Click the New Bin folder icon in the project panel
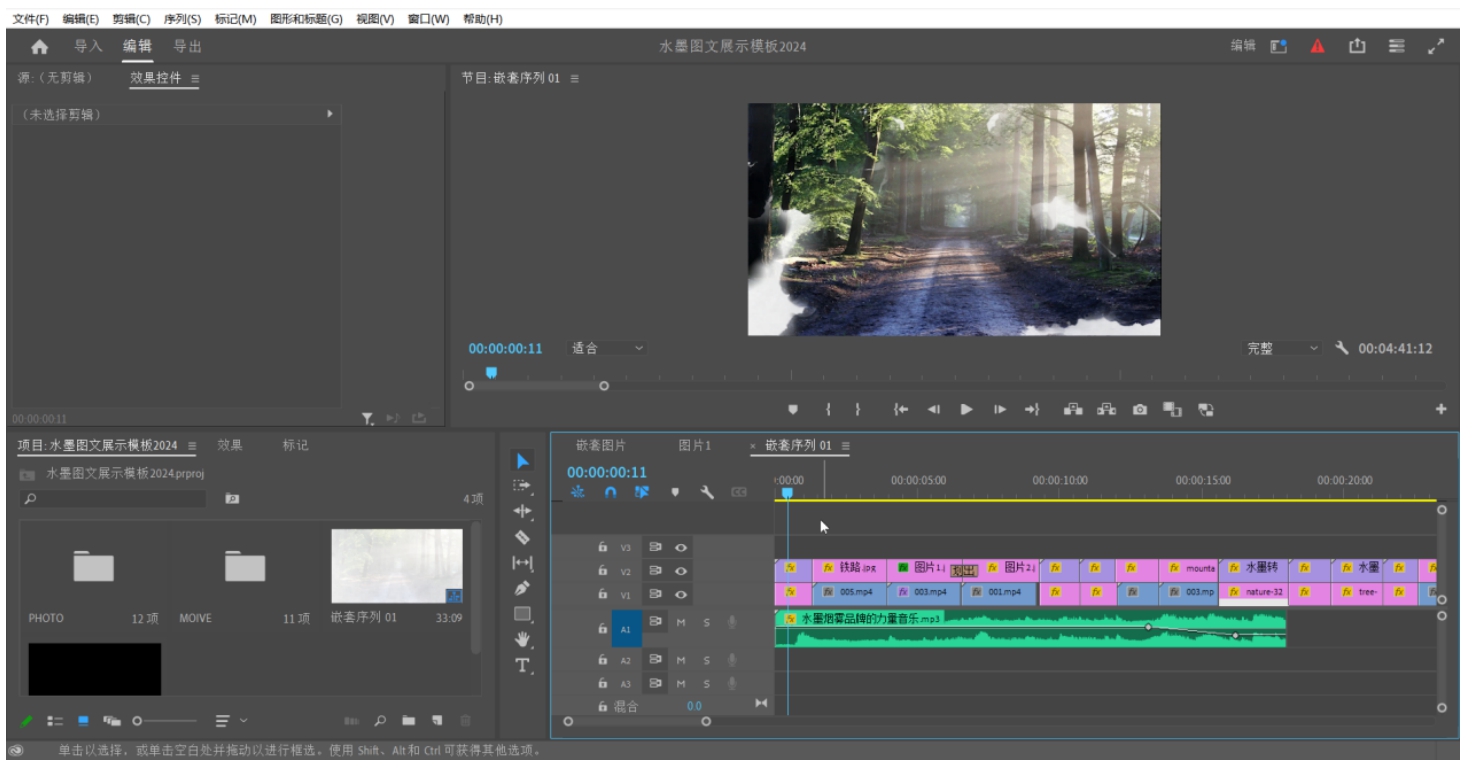 (x=408, y=720)
